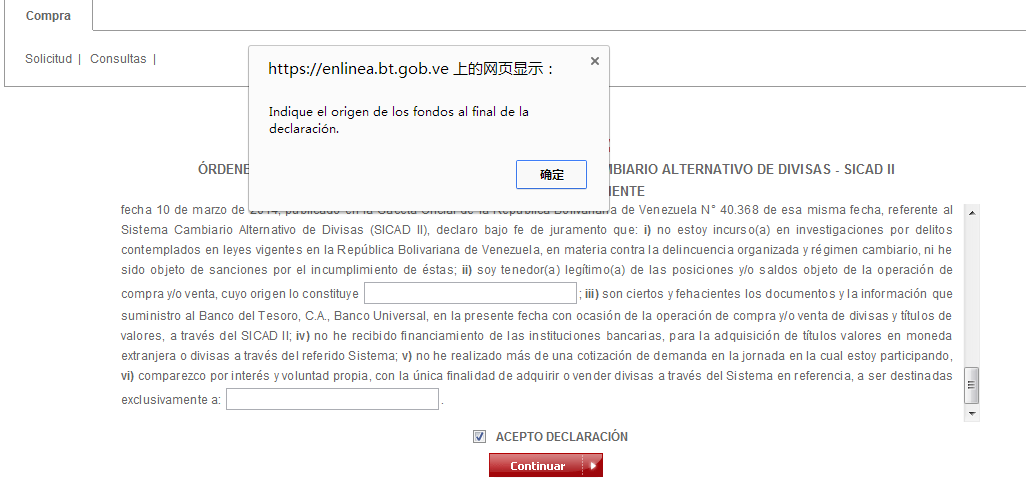The width and height of the screenshot is (1026, 480).
Task: Click the Continuar button
Action: pos(546,466)
